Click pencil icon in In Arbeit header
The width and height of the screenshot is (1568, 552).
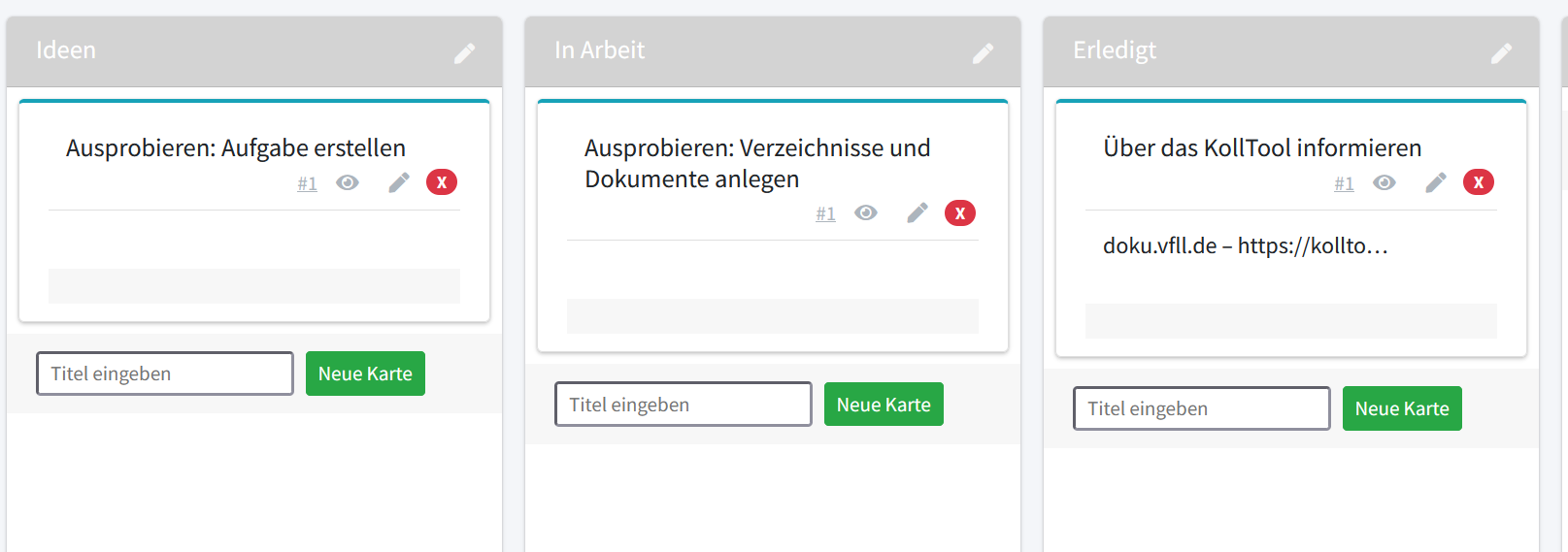pos(984,53)
